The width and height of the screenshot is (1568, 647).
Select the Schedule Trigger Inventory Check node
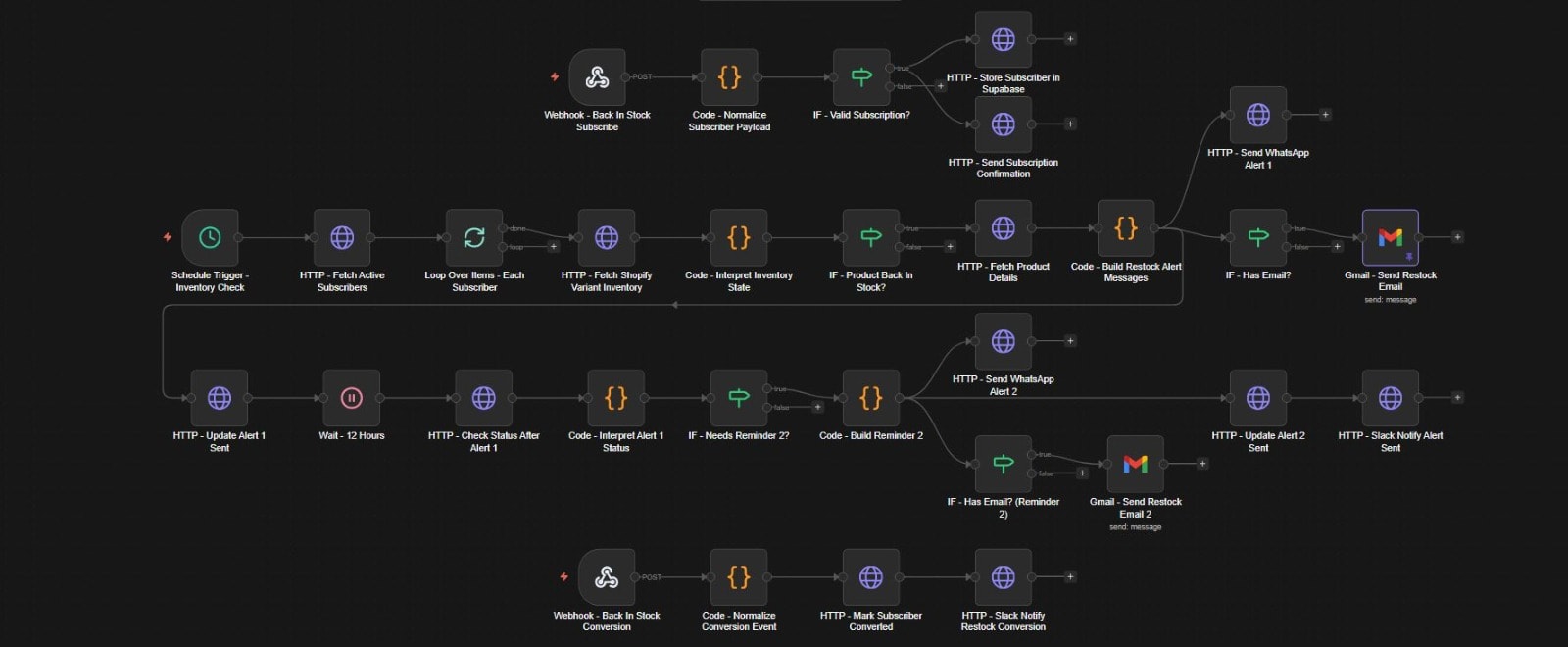(210, 237)
